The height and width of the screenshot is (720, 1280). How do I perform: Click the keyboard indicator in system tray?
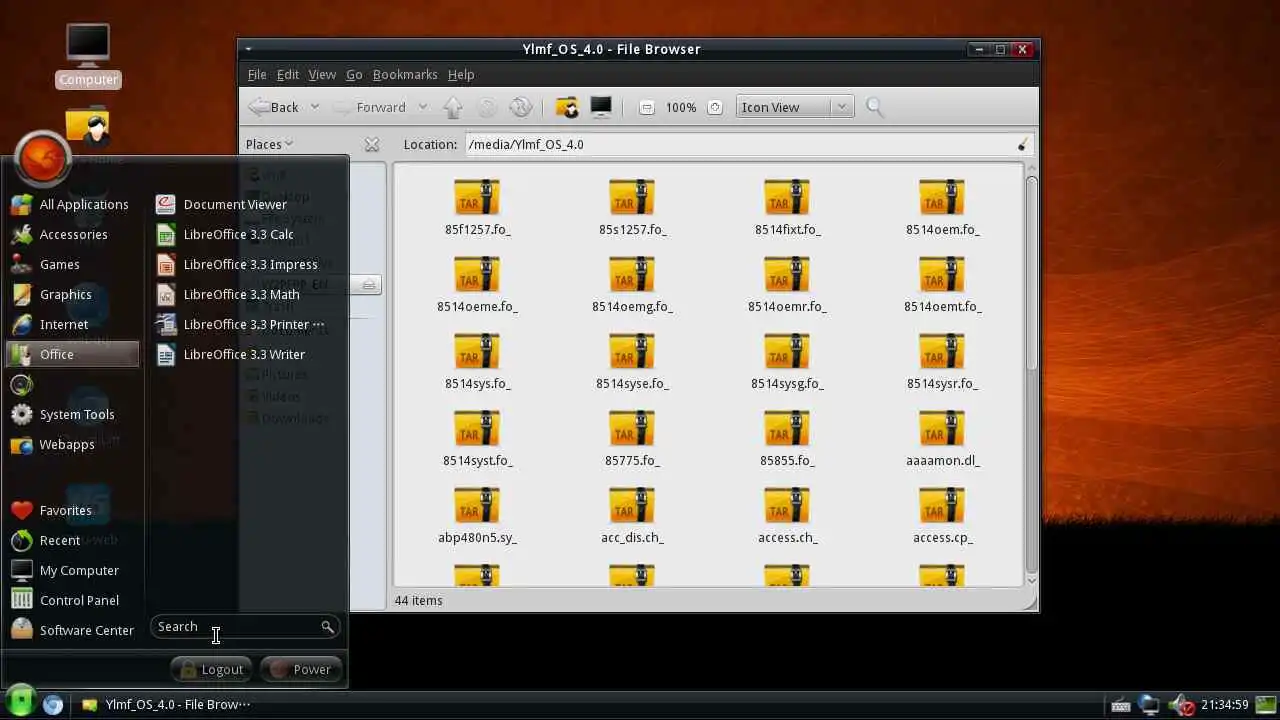tap(1120, 705)
